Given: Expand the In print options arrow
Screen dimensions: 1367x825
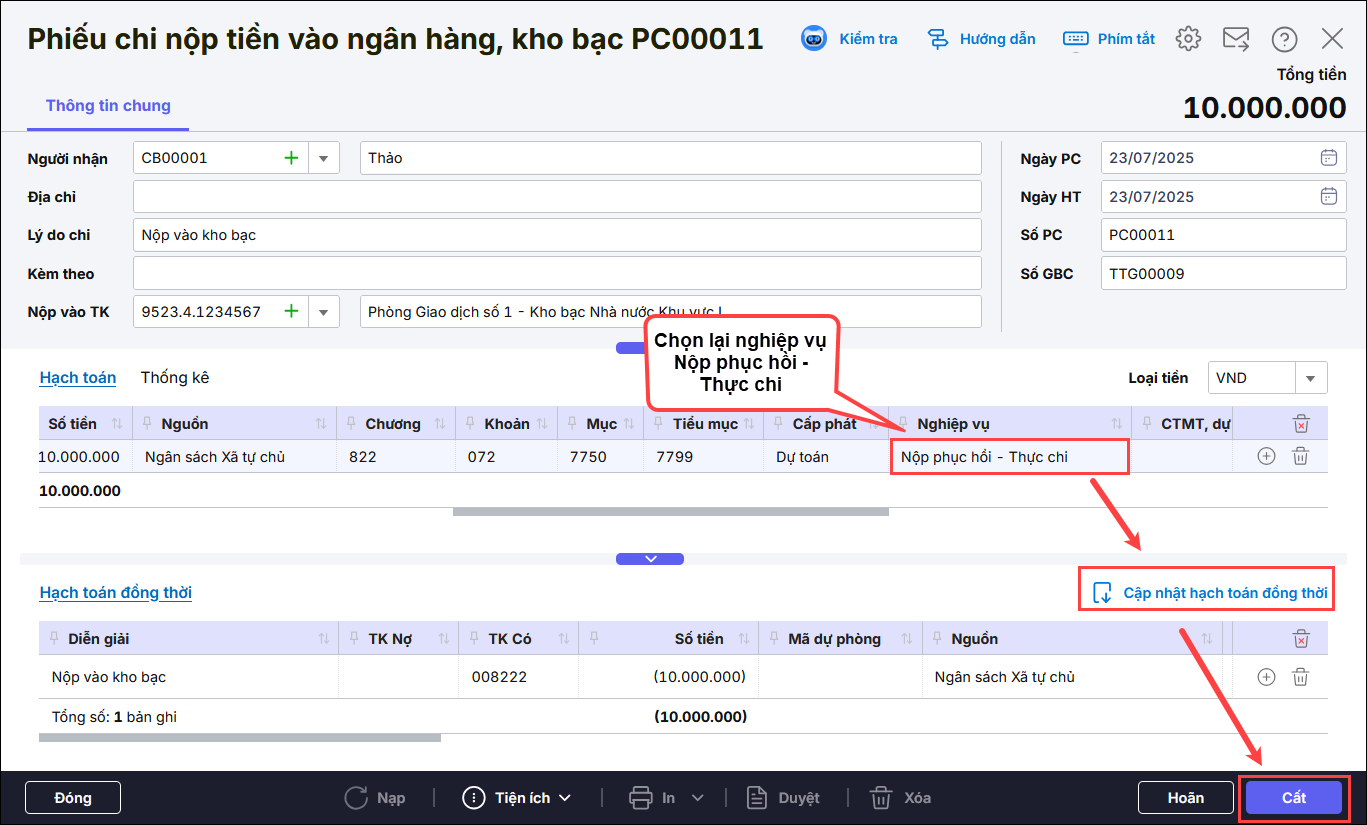Looking at the screenshot, I should pyautogui.click(x=698, y=798).
